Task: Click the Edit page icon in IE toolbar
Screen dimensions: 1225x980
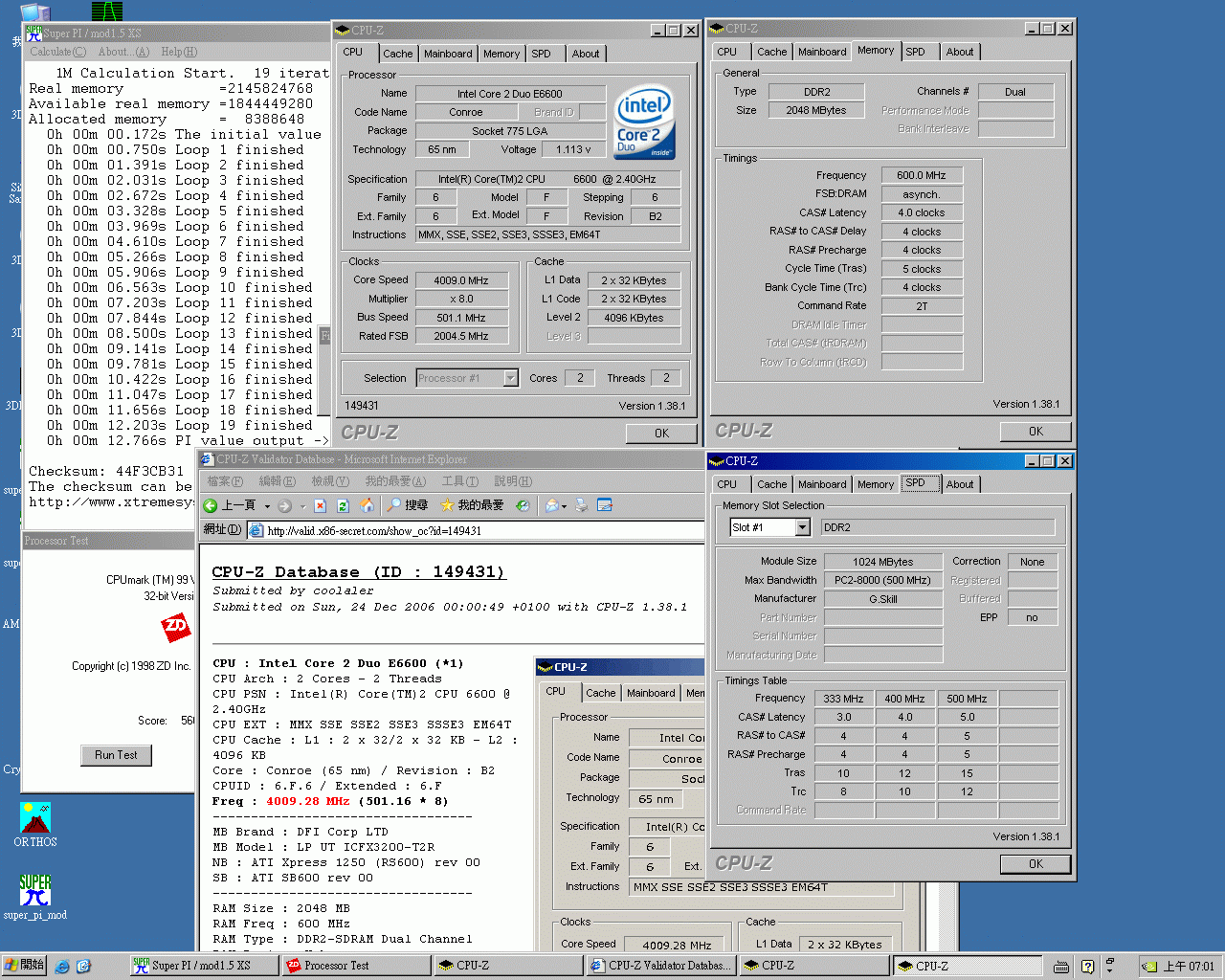Action: tap(604, 505)
